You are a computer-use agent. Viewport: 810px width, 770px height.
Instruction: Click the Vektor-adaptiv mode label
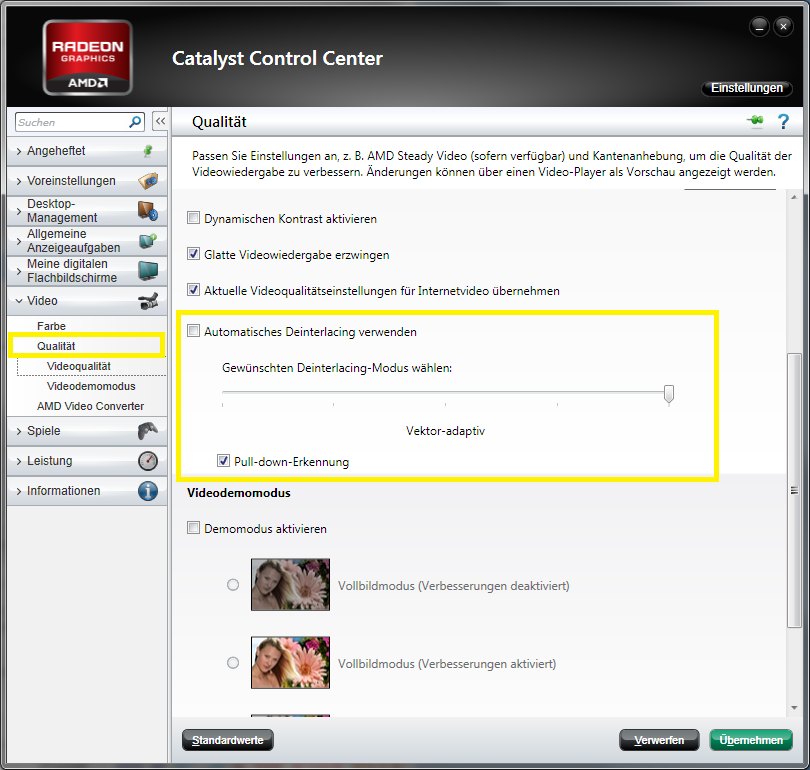(x=445, y=431)
